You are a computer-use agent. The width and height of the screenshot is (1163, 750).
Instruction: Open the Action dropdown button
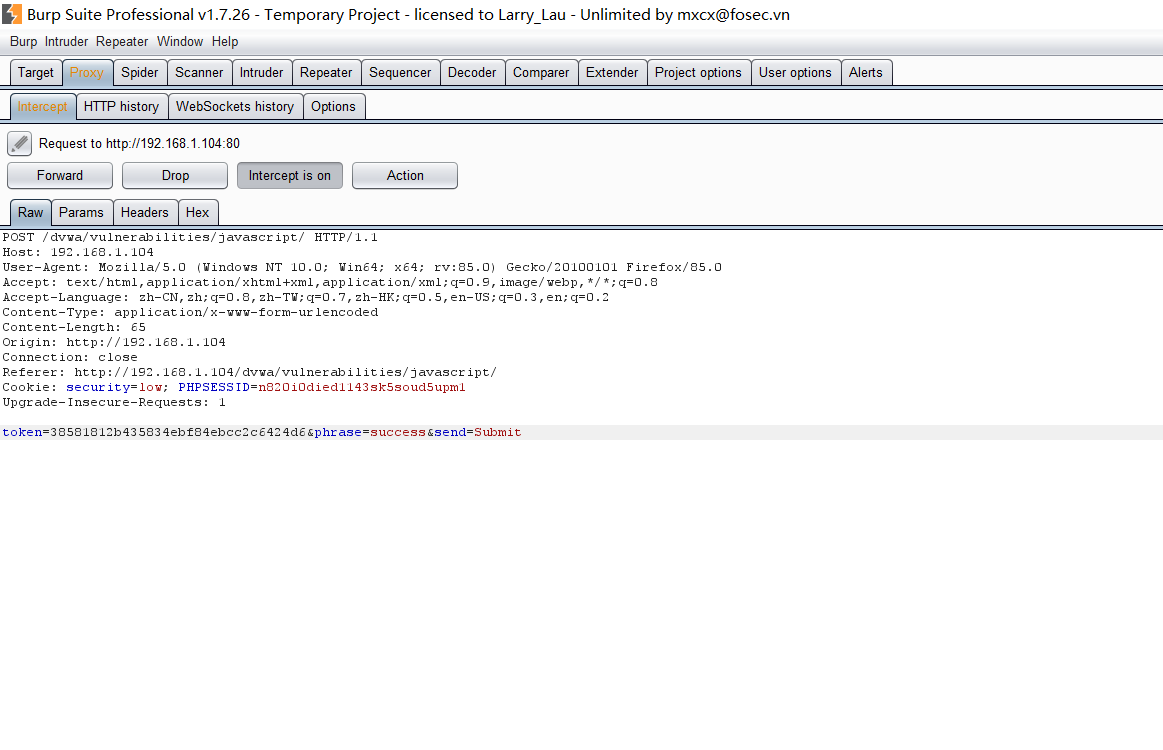405,175
